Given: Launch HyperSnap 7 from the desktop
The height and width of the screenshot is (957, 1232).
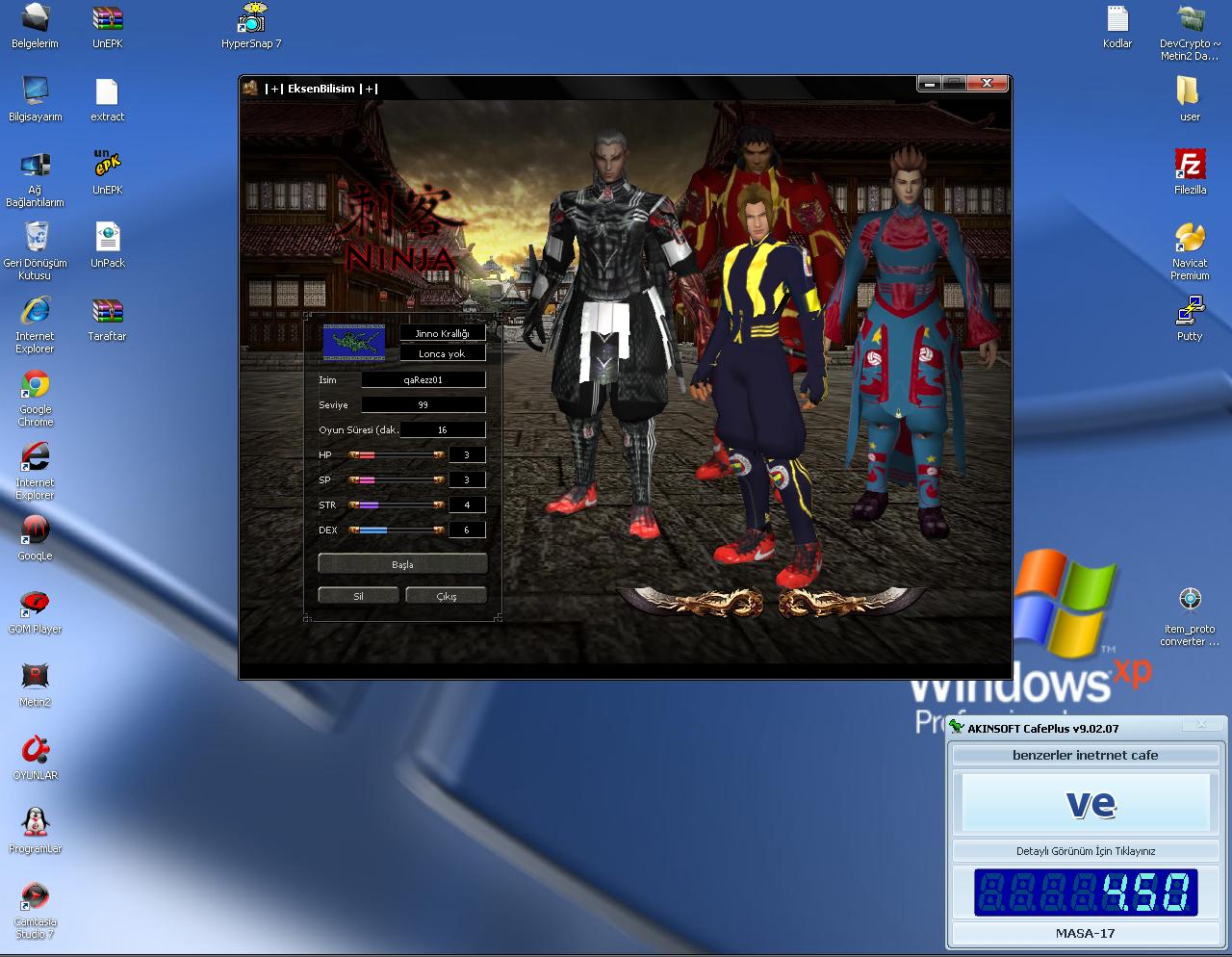Looking at the screenshot, I should click(x=251, y=26).
